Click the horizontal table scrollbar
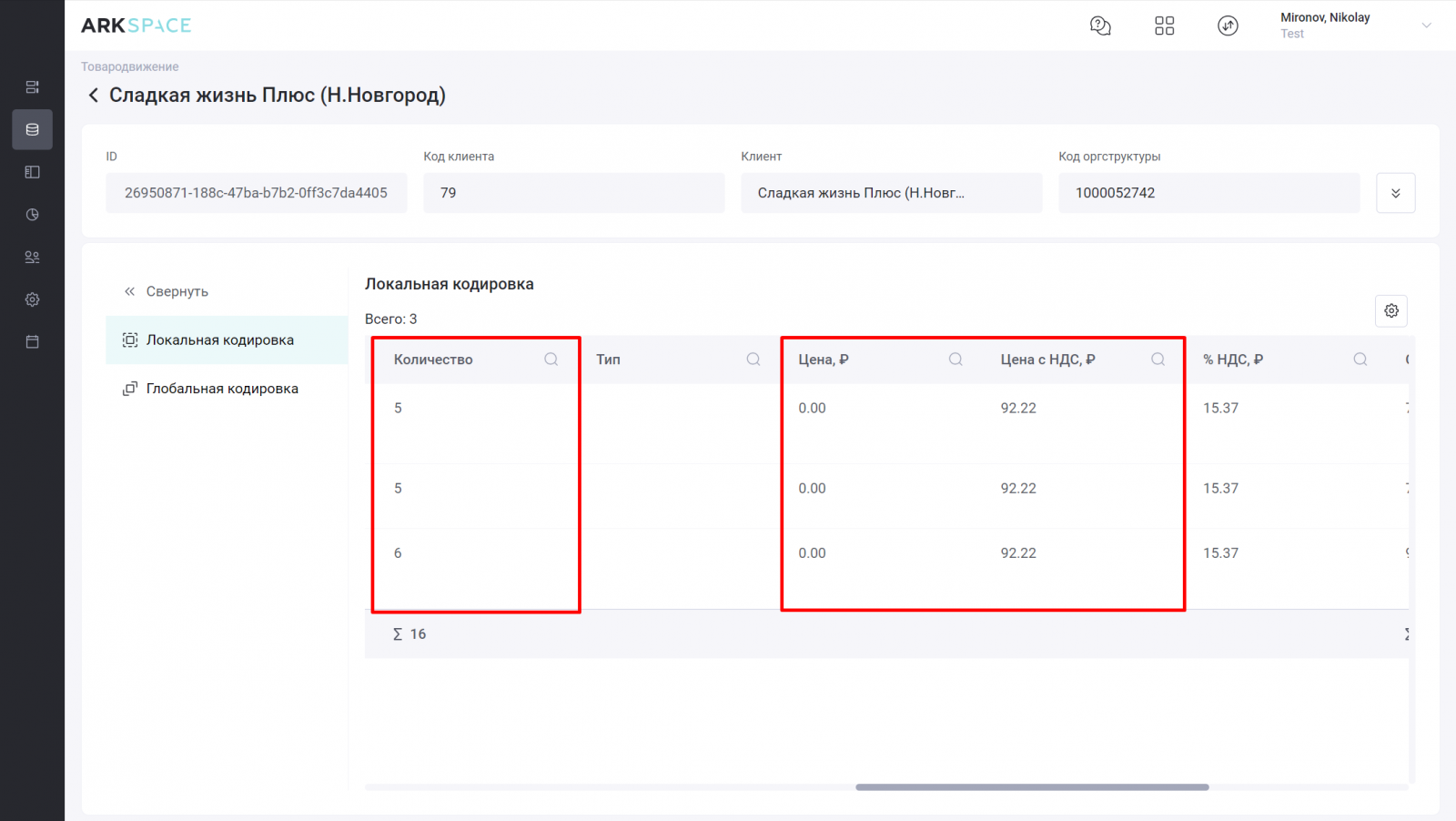 pyautogui.click(x=1032, y=787)
